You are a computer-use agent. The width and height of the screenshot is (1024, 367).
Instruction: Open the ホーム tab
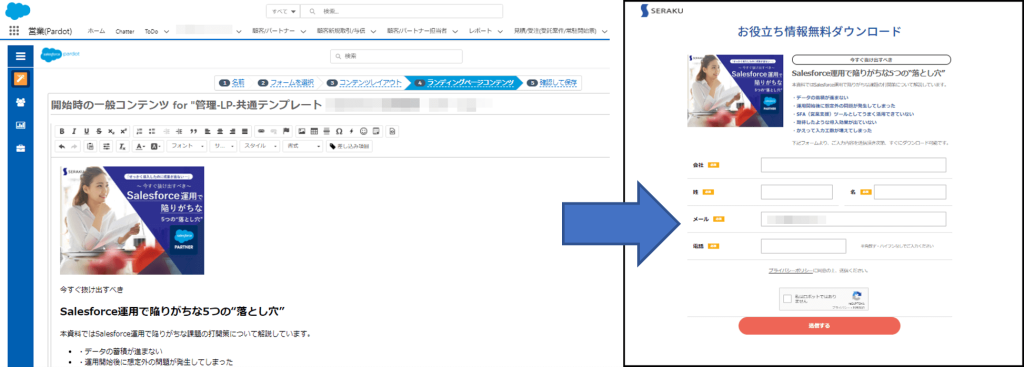pos(96,31)
